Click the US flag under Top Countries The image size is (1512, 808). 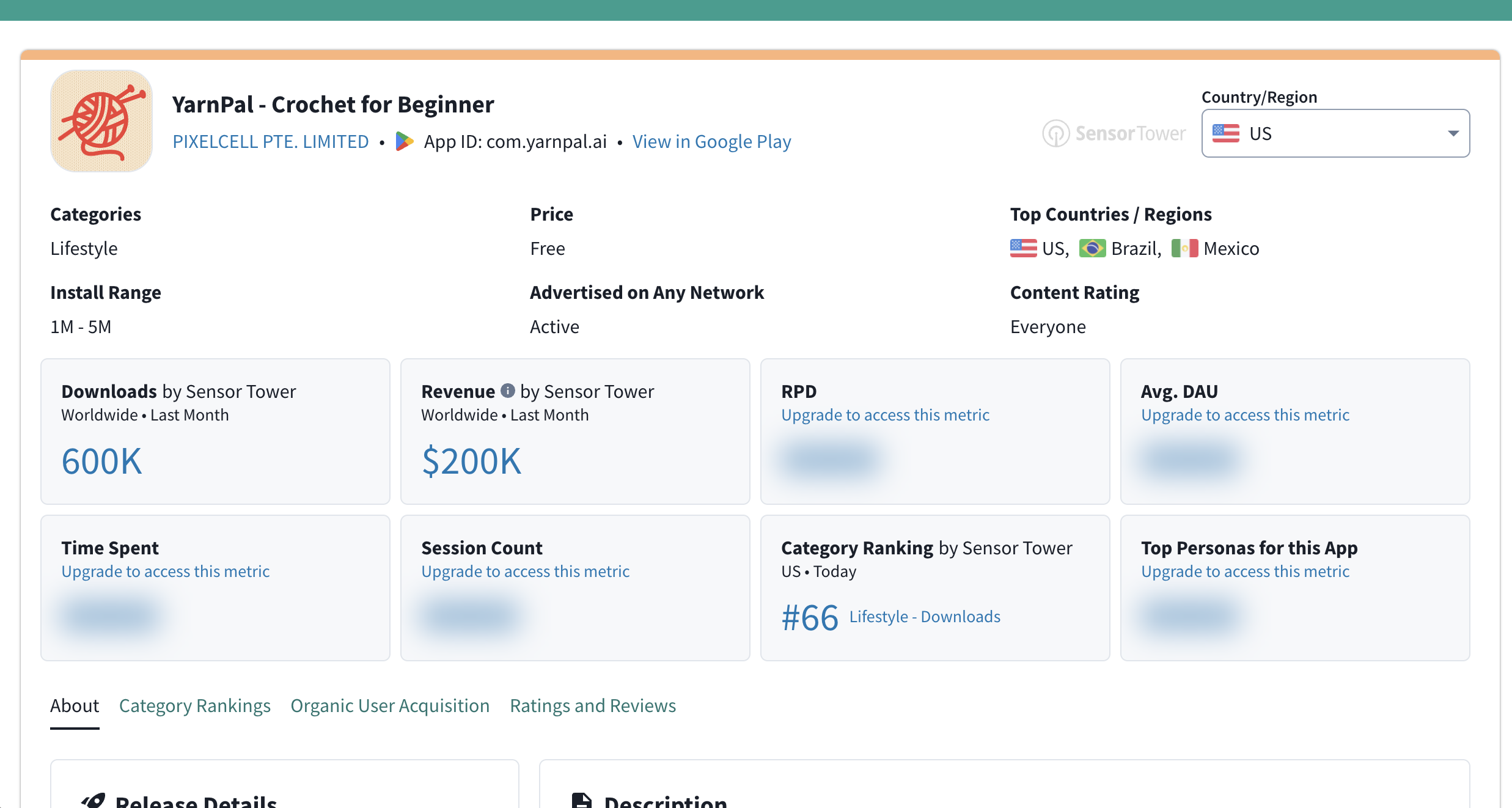[1023, 248]
